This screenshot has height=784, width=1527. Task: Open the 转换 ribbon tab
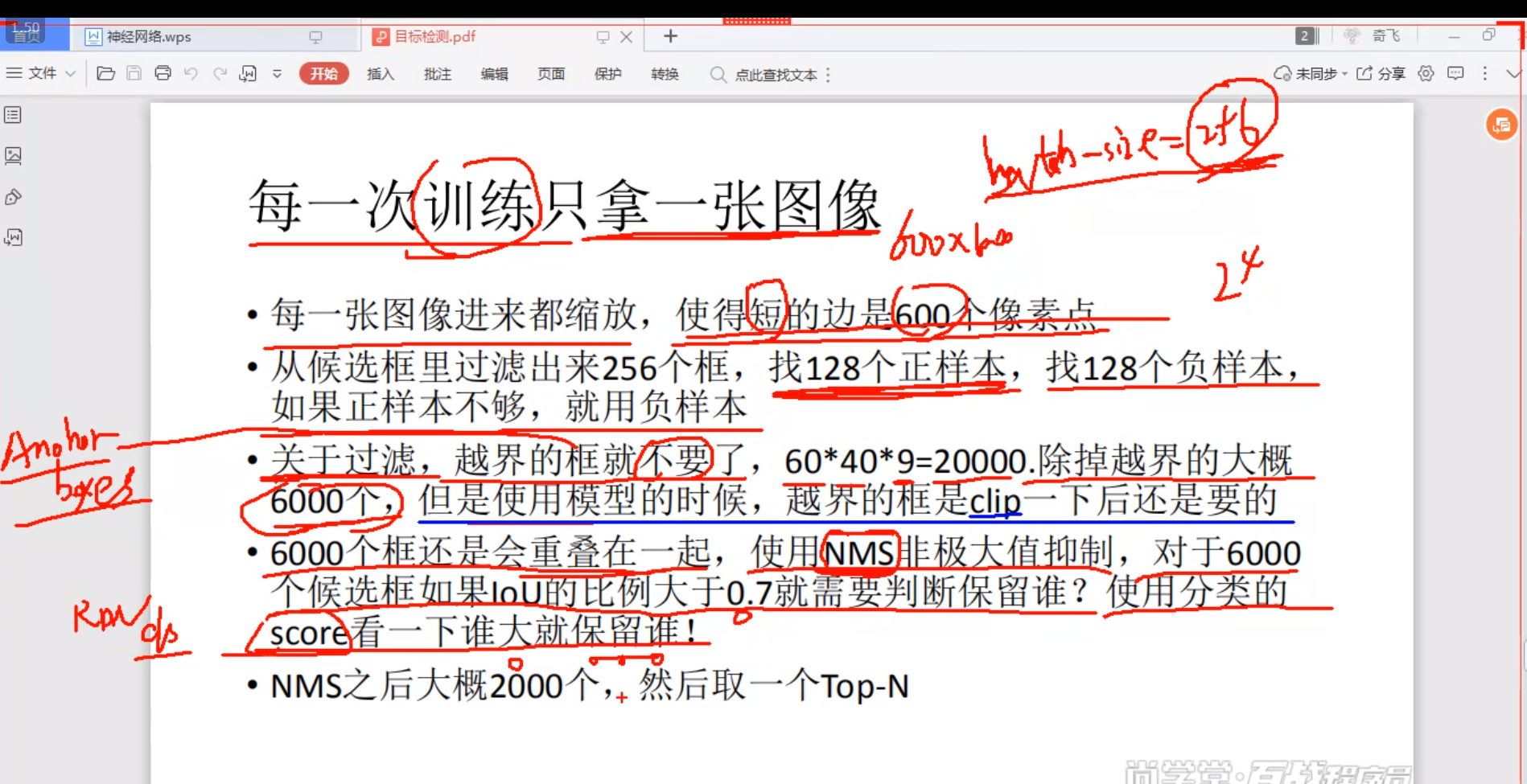665,74
